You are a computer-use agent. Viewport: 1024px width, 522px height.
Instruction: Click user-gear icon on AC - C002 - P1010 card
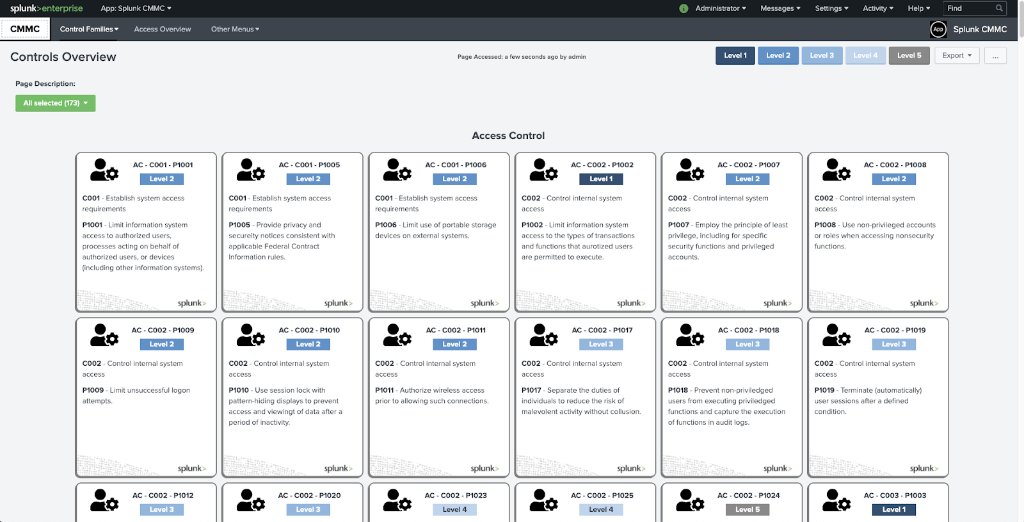[250, 335]
